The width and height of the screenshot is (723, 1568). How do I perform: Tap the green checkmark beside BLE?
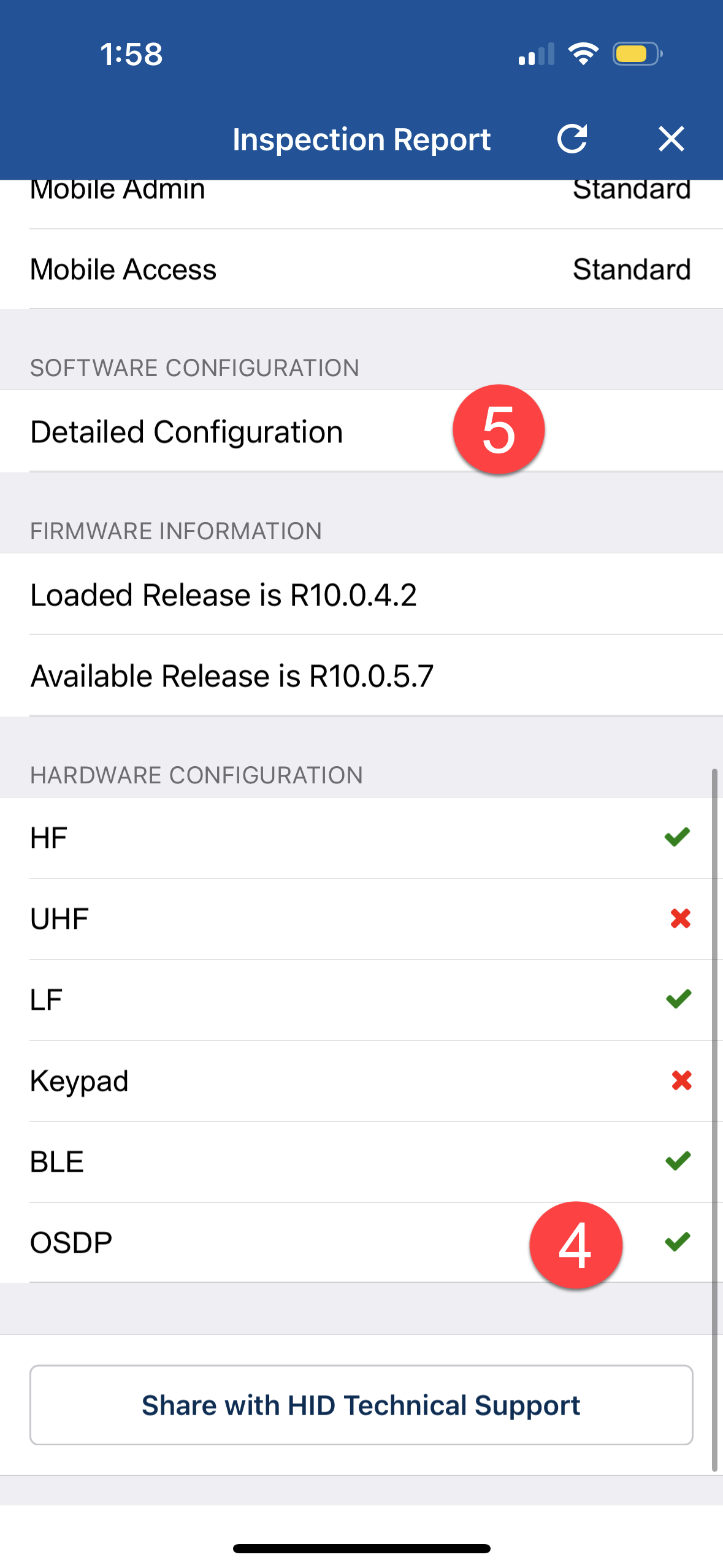tap(678, 1161)
